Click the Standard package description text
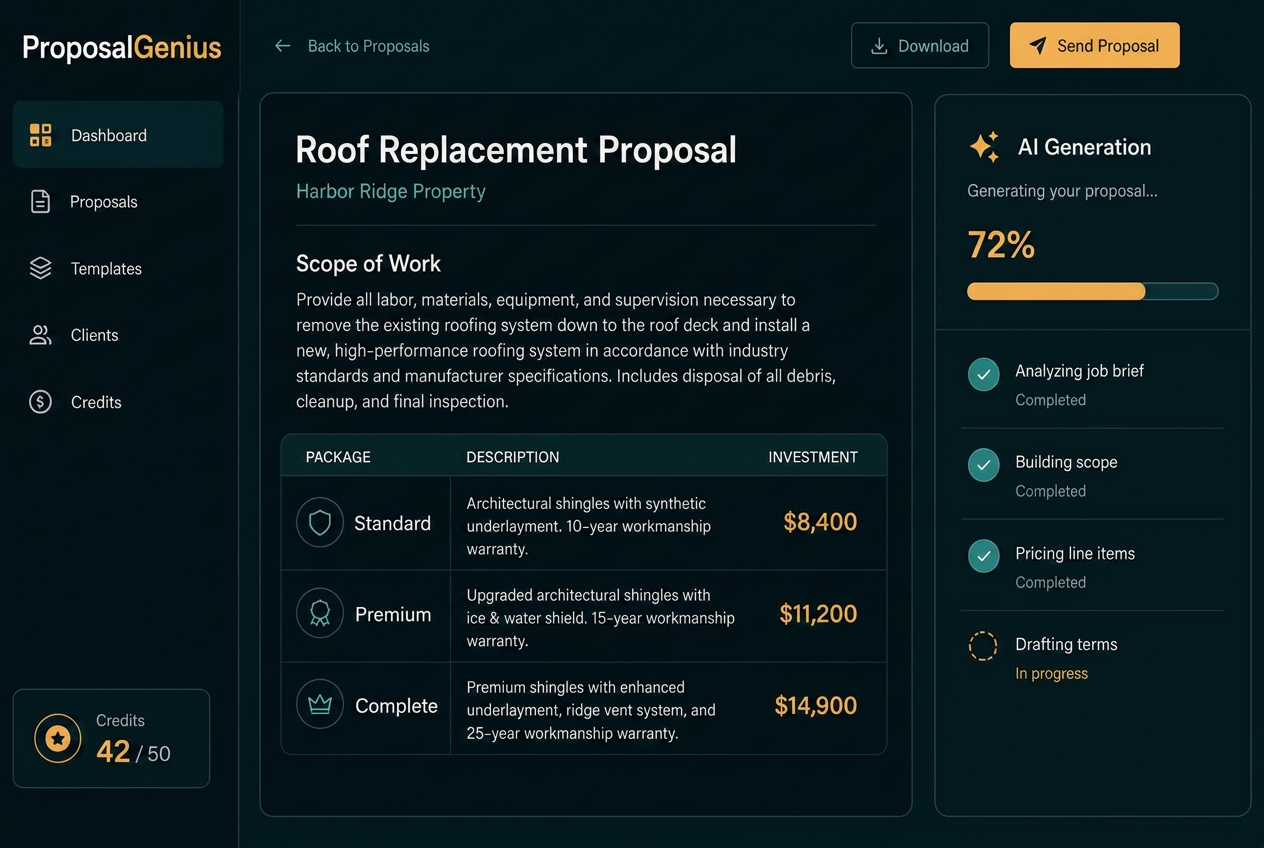This screenshot has width=1264, height=848. tap(589, 526)
